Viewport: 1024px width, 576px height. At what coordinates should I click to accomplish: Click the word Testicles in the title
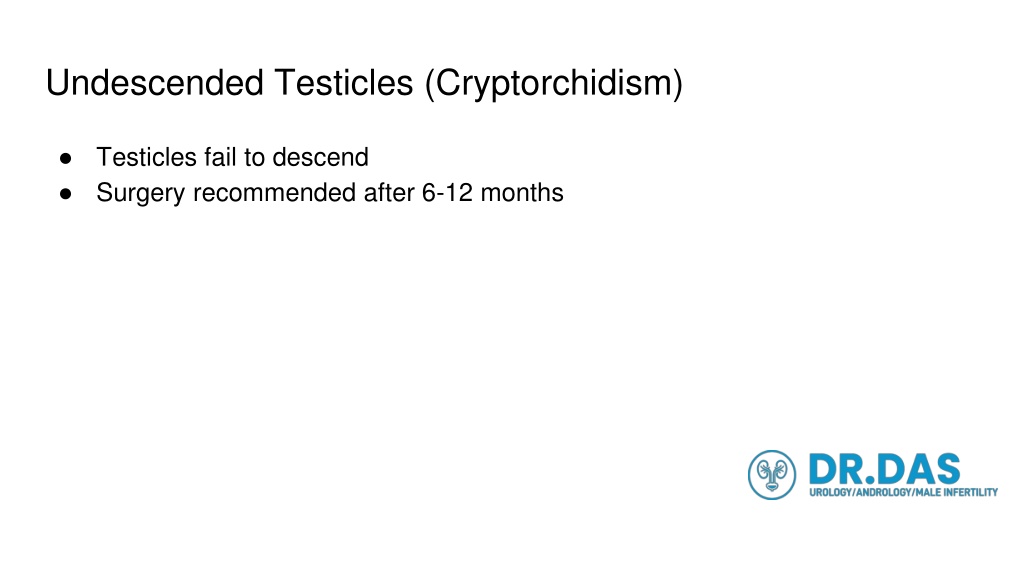[344, 83]
